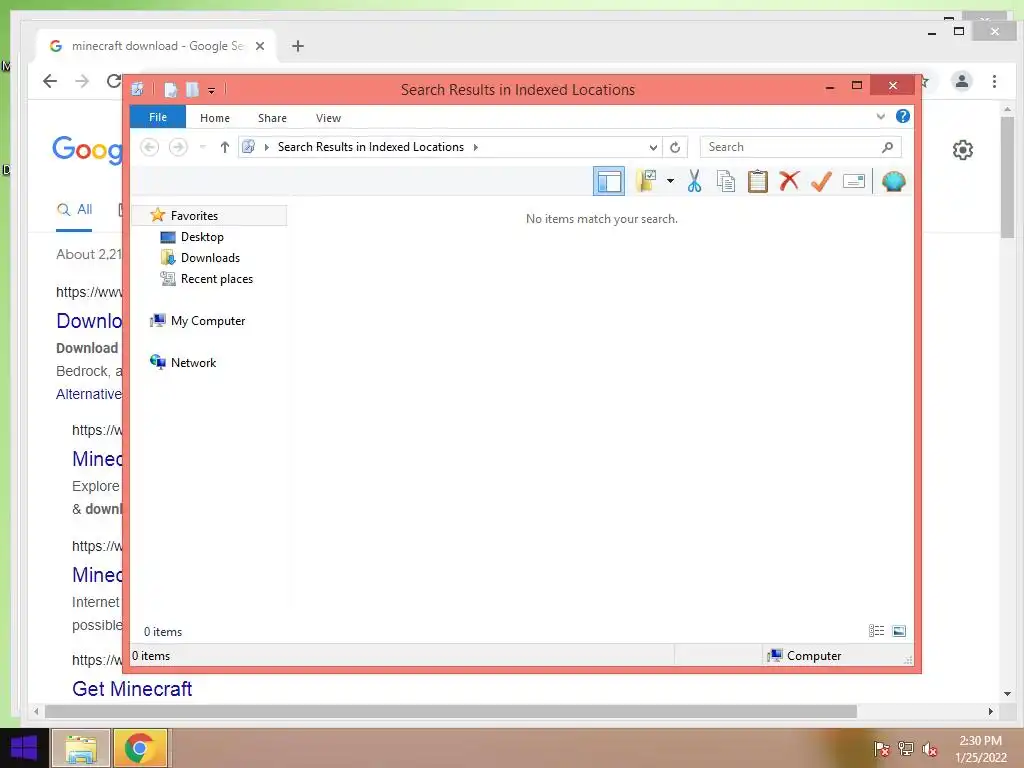Open a new Chrome tab

point(298,46)
